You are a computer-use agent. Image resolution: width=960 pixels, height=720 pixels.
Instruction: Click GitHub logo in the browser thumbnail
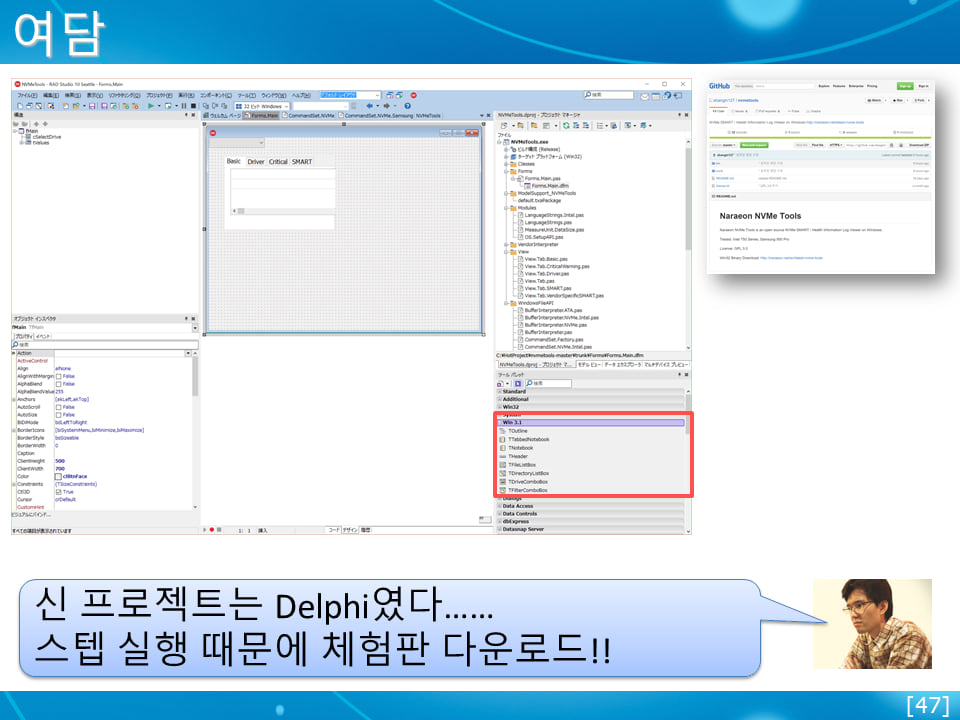click(x=719, y=86)
